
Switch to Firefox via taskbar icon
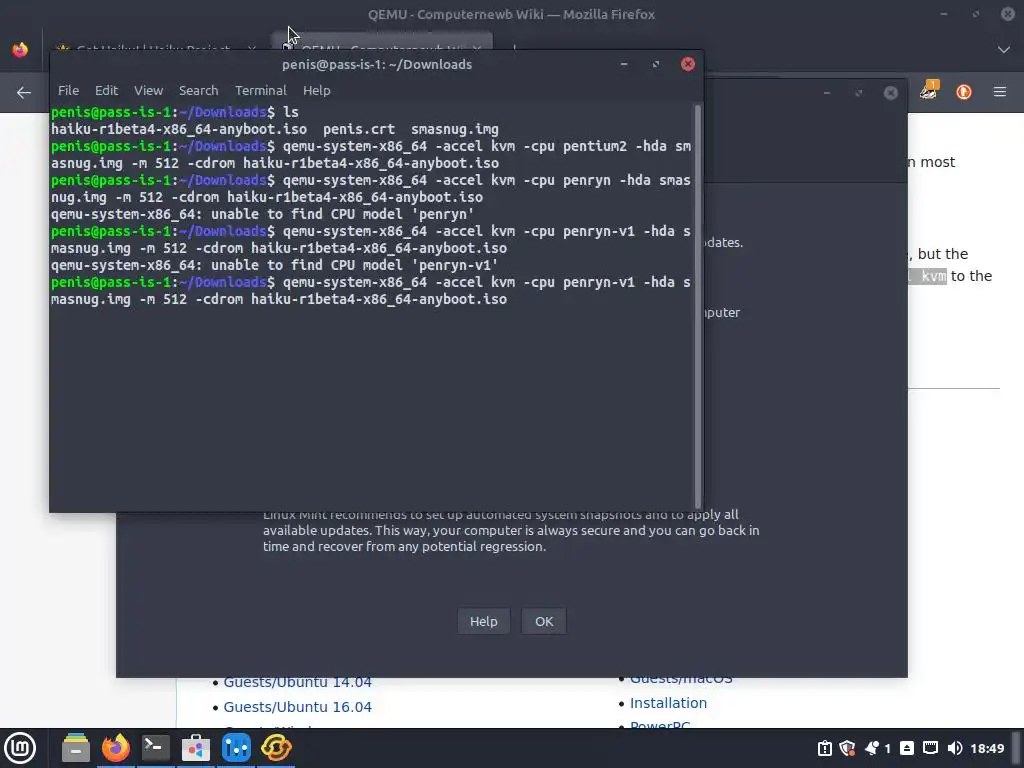pyautogui.click(x=116, y=748)
